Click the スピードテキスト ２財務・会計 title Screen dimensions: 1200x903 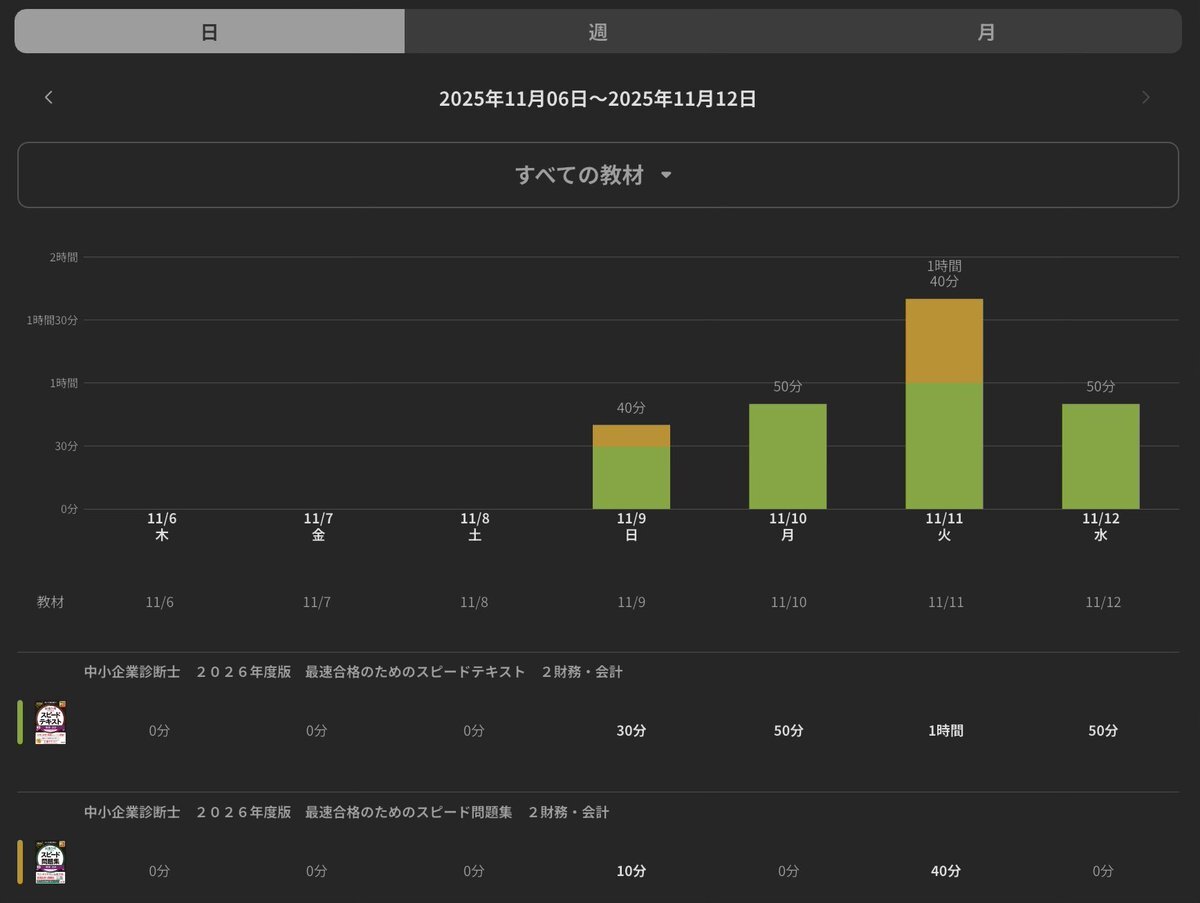353,672
